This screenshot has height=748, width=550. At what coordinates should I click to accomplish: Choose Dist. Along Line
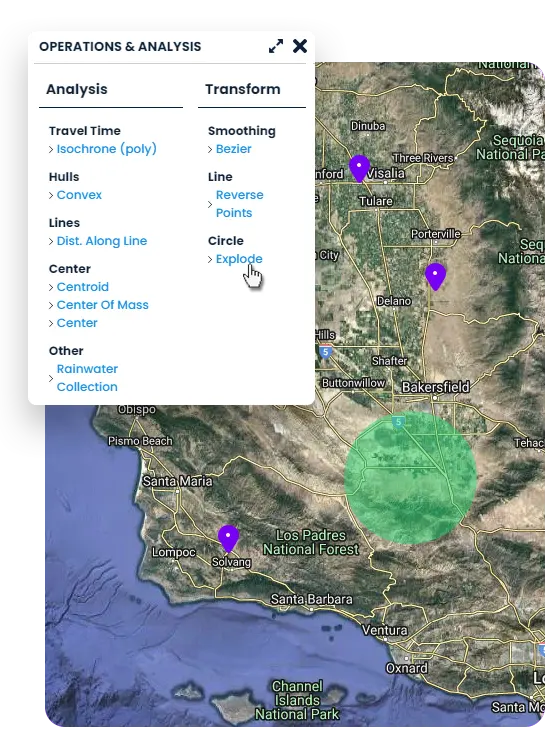pyautogui.click(x=102, y=241)
